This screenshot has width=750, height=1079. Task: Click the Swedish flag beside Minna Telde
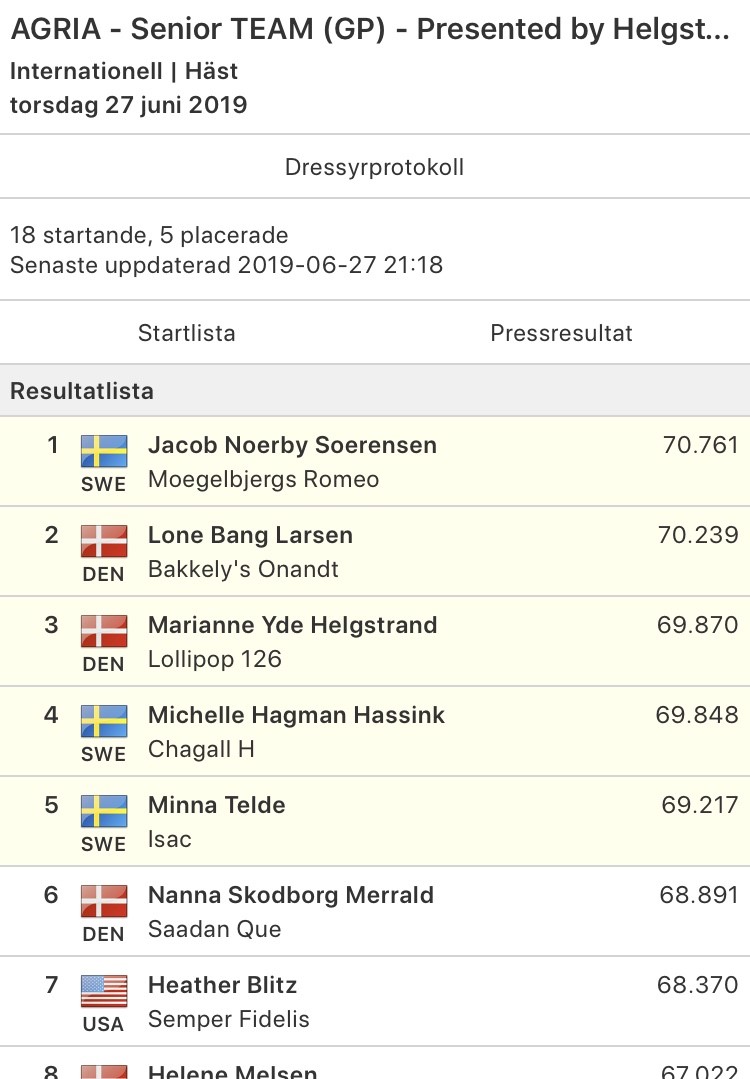click(x=104, y=812)
